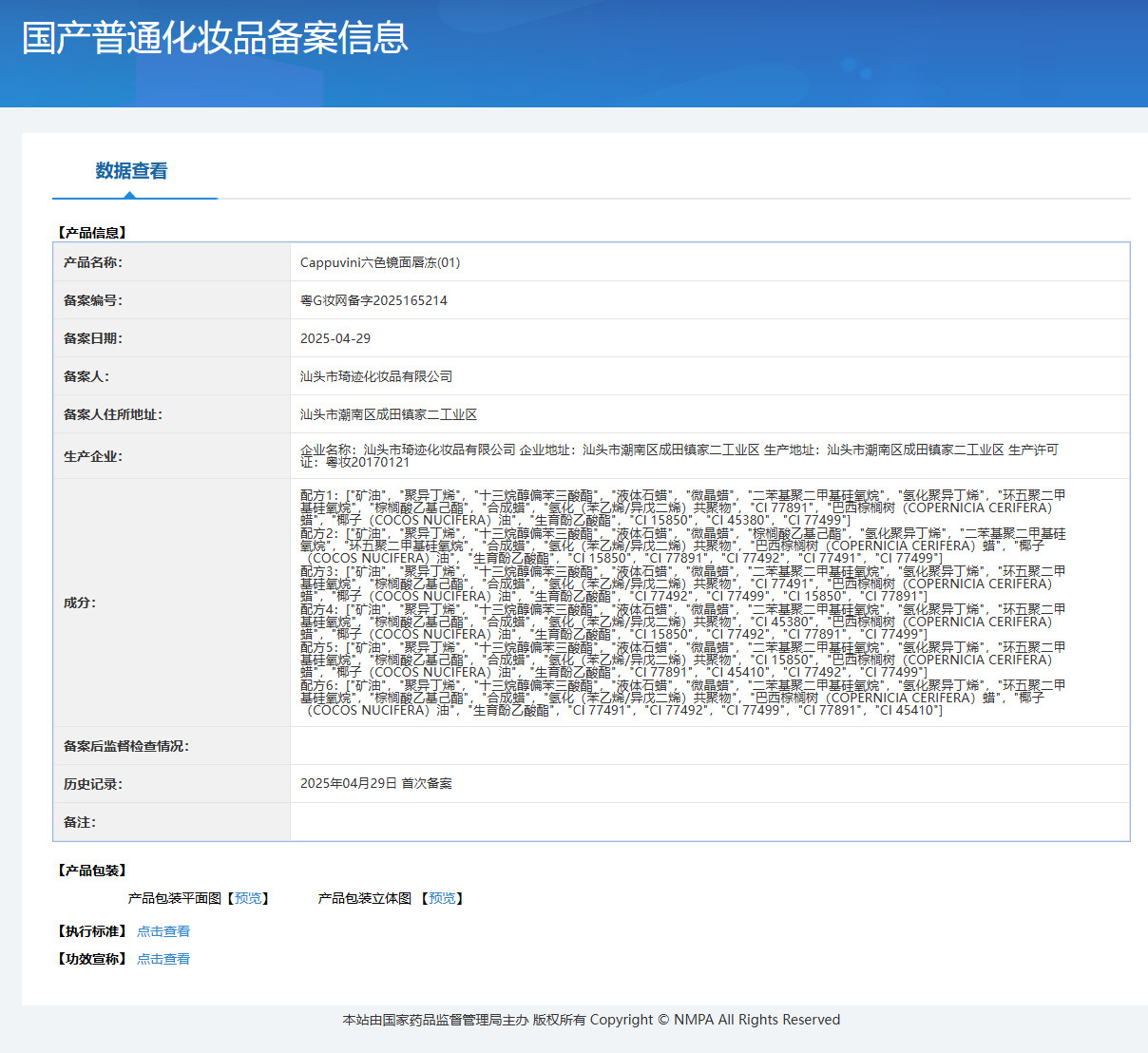Click the 成分 row label

(80, 603)
